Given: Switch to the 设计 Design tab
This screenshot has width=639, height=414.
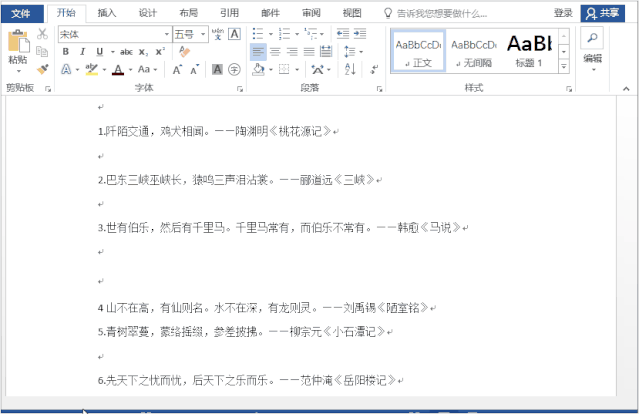Looking at the screenshot, I should (148, 13).
